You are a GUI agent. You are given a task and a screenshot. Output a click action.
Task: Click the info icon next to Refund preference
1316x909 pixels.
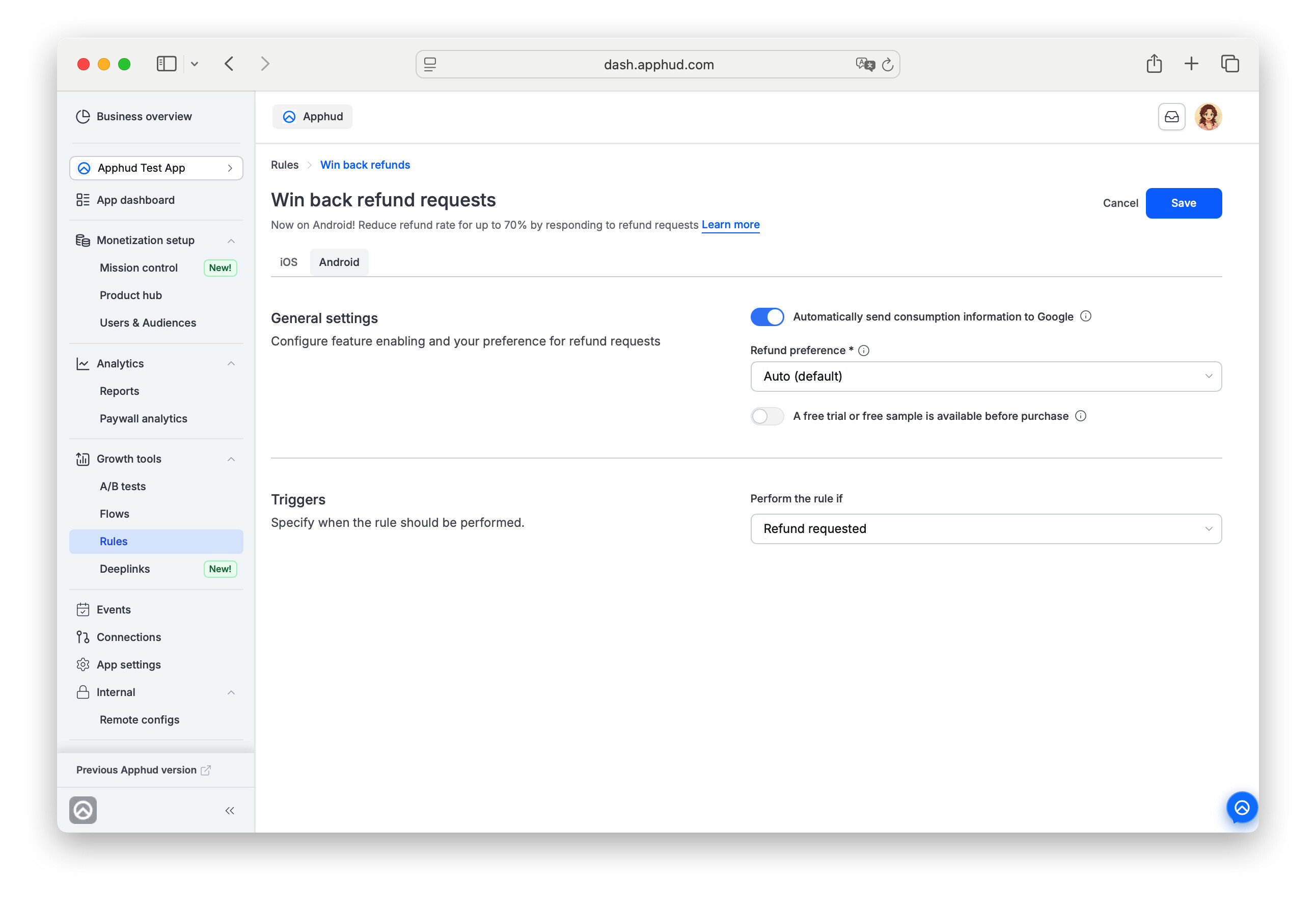(863, 351)
